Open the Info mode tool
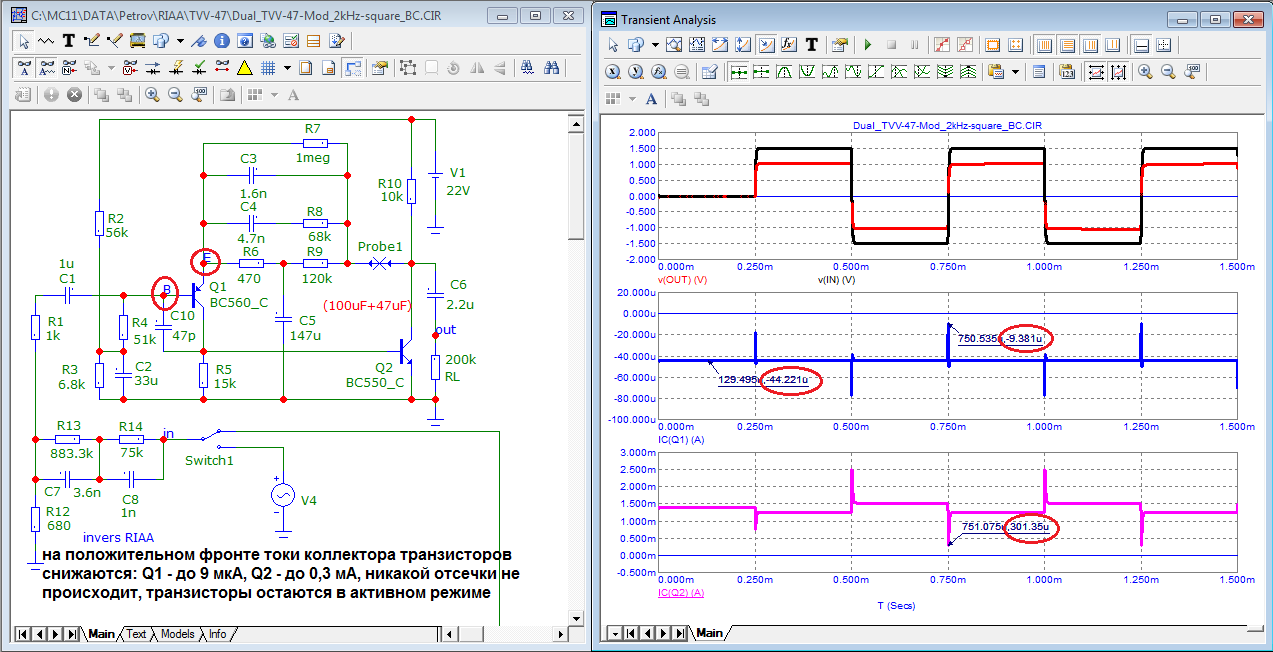Image resolution: width=1273 pixels, height=652 pixels. point(220,41)
